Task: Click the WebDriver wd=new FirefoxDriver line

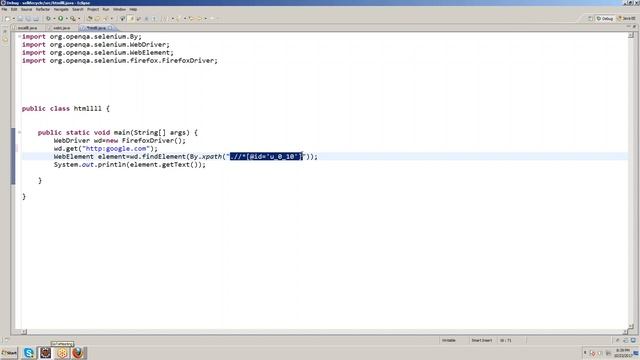Action: click(x=120, y=140)
